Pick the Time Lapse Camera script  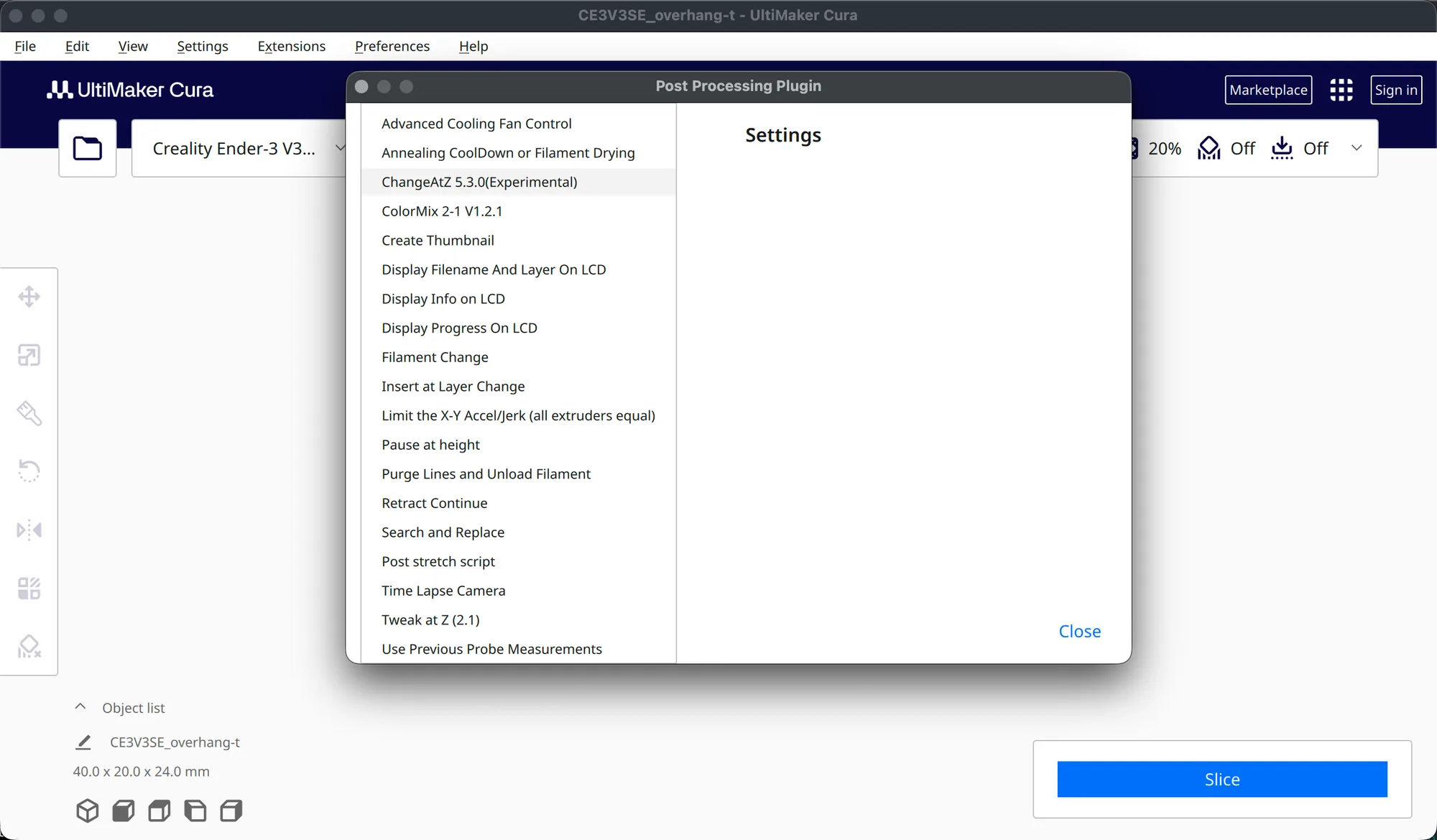point(518,591)
